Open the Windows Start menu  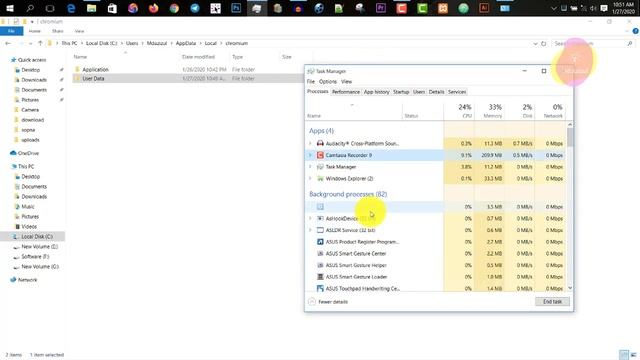point(10,8)
